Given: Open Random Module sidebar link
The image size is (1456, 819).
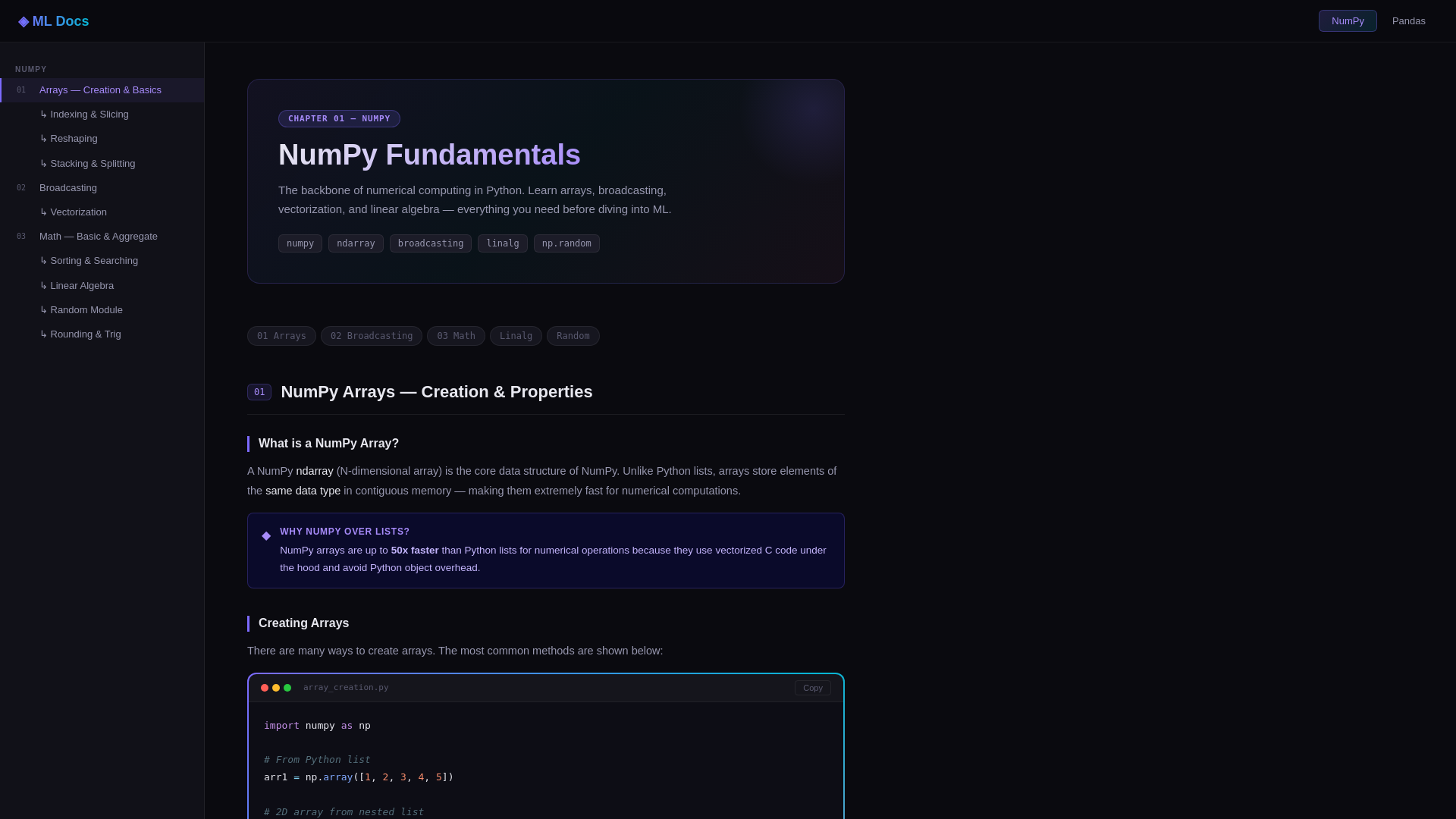Looking at the screenshot, I should [x=102, y=310].
